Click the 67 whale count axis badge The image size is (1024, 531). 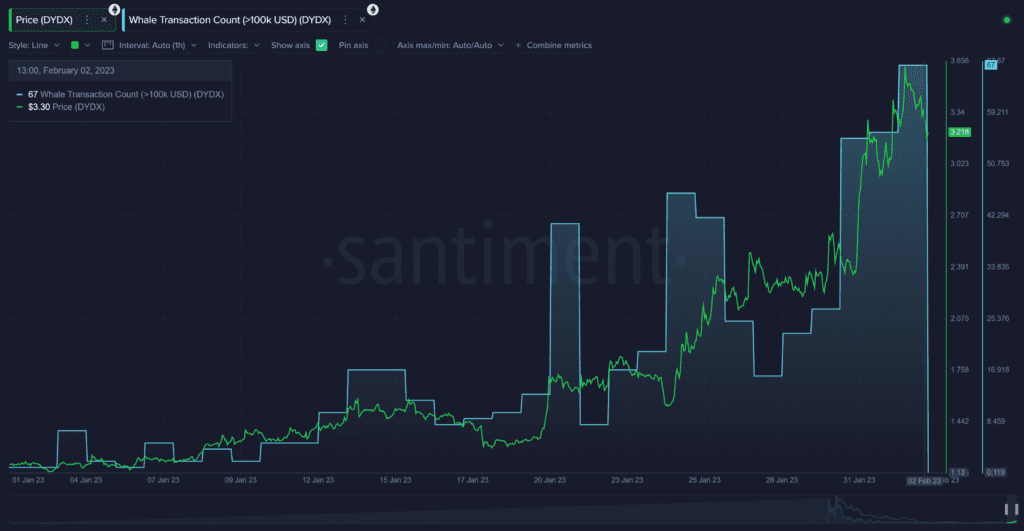point(991,65)
